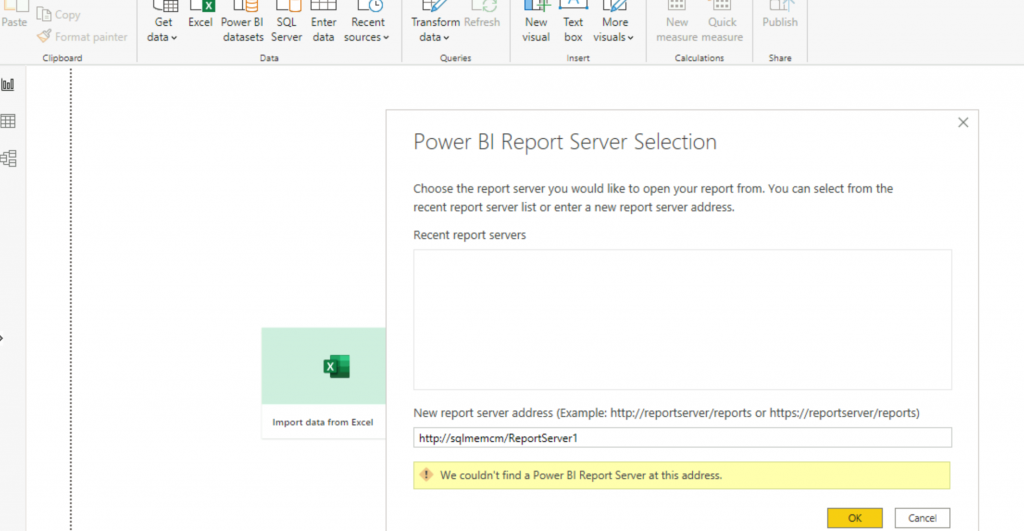Click the "Power BI Report Server Selection" title
The width and height of the screenshot is (1024, 531).
(565, 142)
